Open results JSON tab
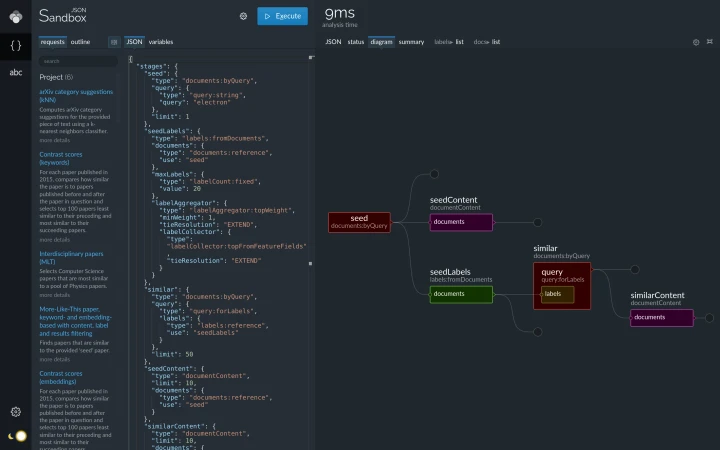 pos(333,42)
